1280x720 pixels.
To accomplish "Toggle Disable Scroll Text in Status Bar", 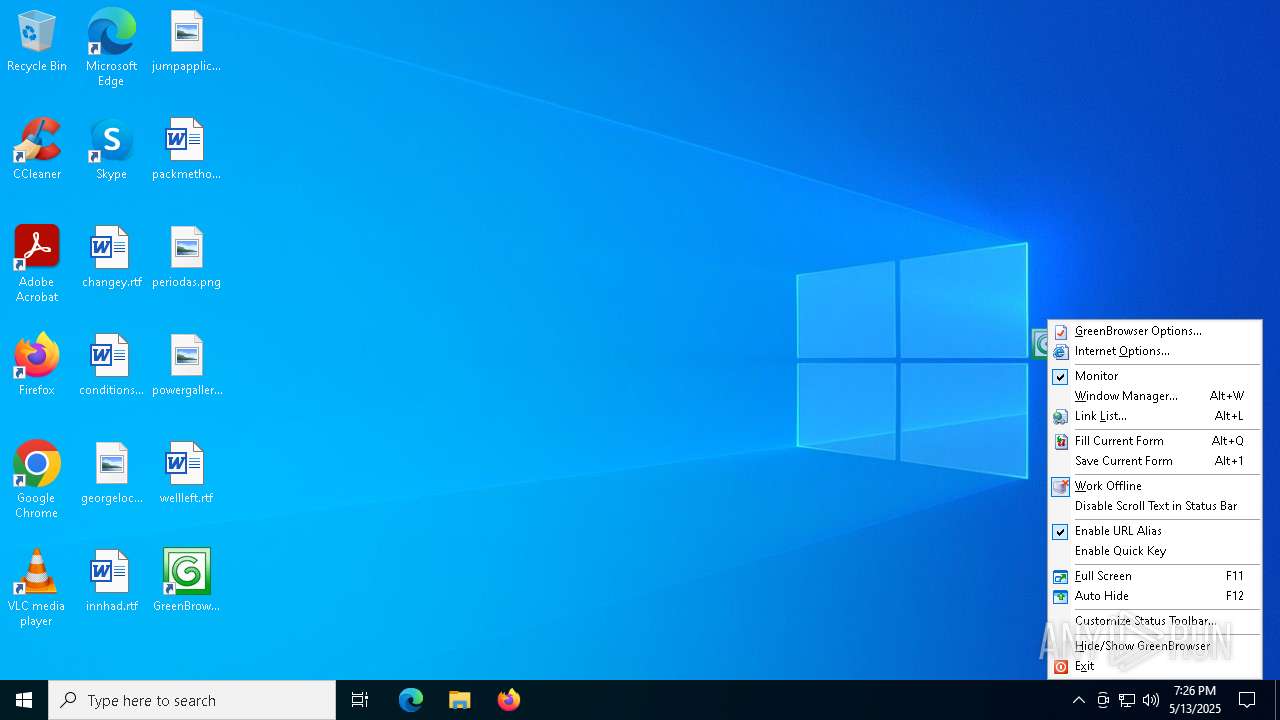I will [1155, 506].
